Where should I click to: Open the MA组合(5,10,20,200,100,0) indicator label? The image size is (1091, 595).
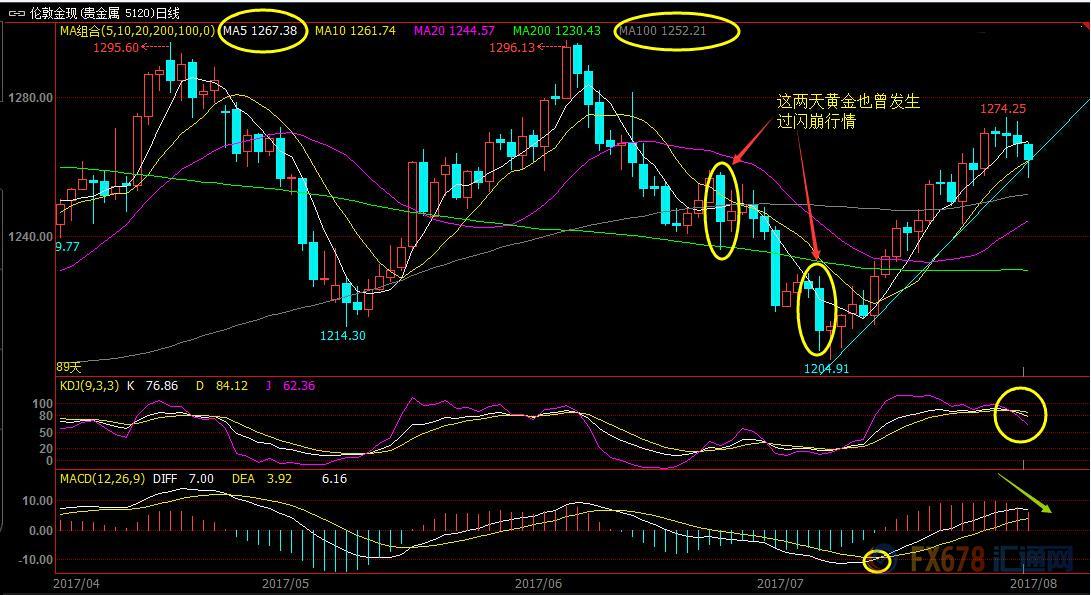pos(138,31)
